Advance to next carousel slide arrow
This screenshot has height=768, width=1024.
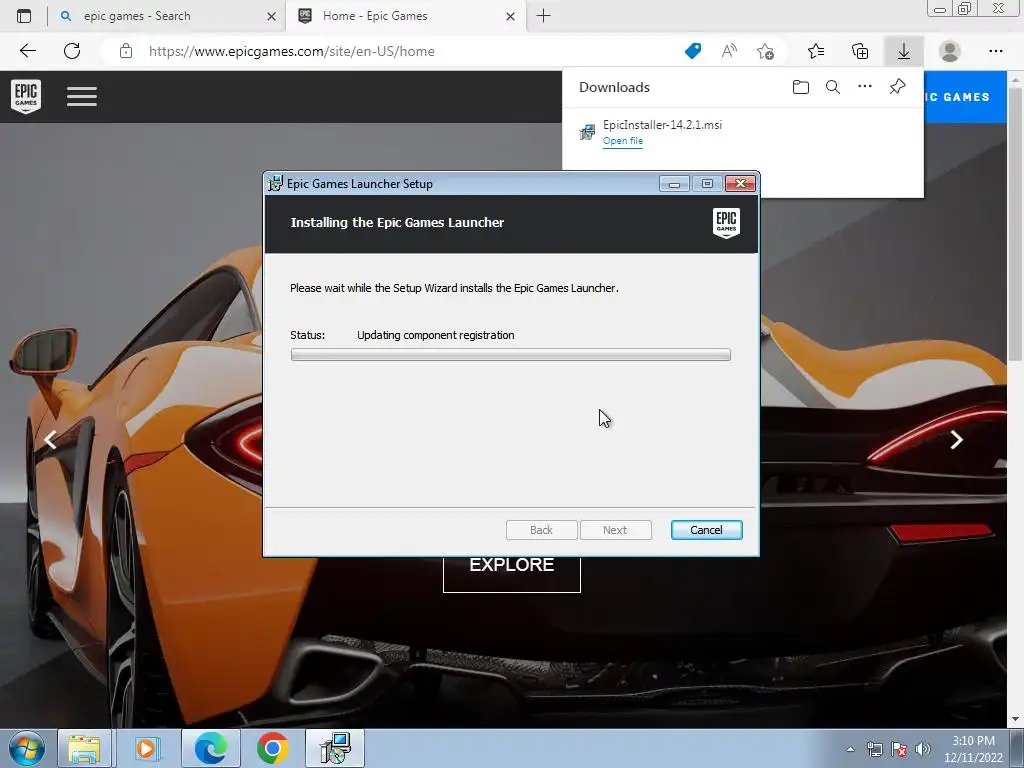(956, 440)
